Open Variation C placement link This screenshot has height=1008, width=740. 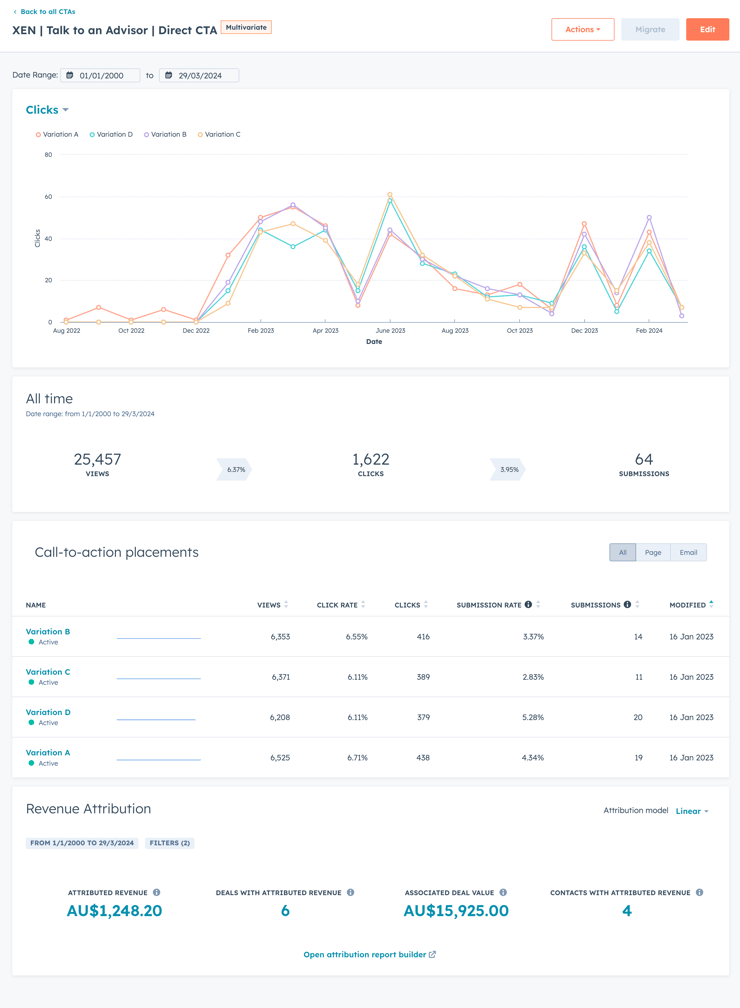click(48, 672)
